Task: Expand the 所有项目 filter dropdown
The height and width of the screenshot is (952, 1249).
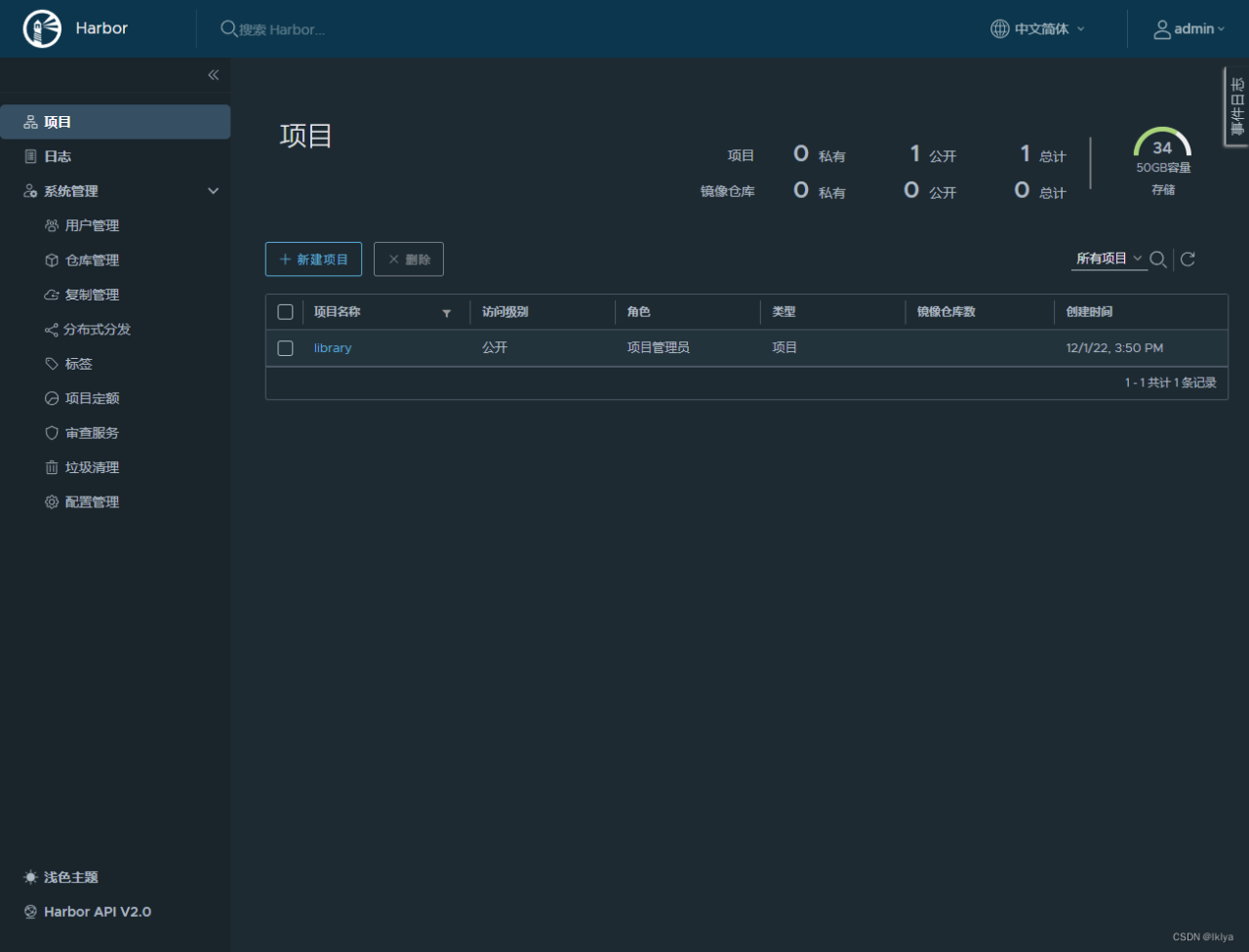Action: [x=1108, y=258]
